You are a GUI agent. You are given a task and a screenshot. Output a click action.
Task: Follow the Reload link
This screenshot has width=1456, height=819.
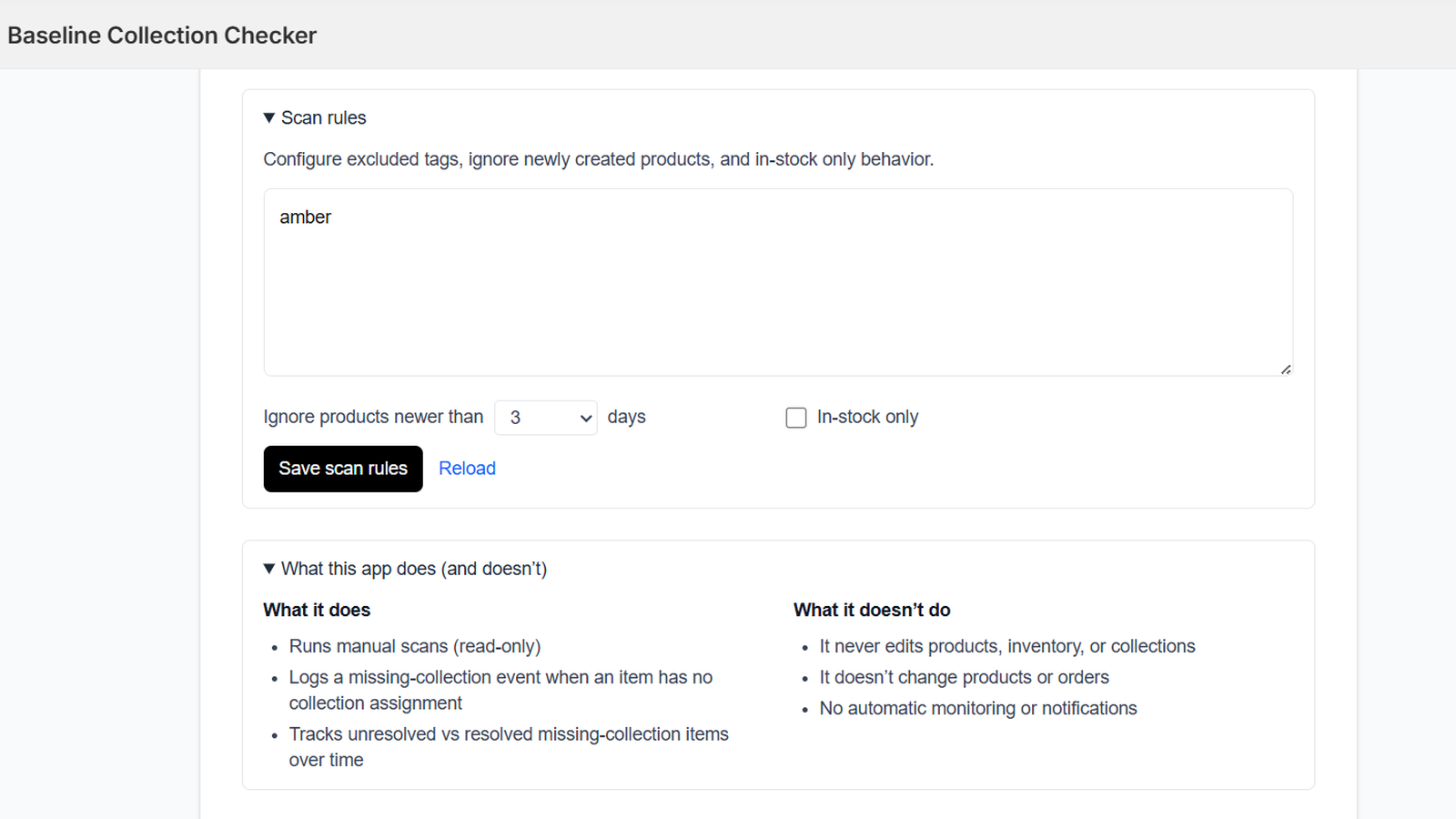467,469
